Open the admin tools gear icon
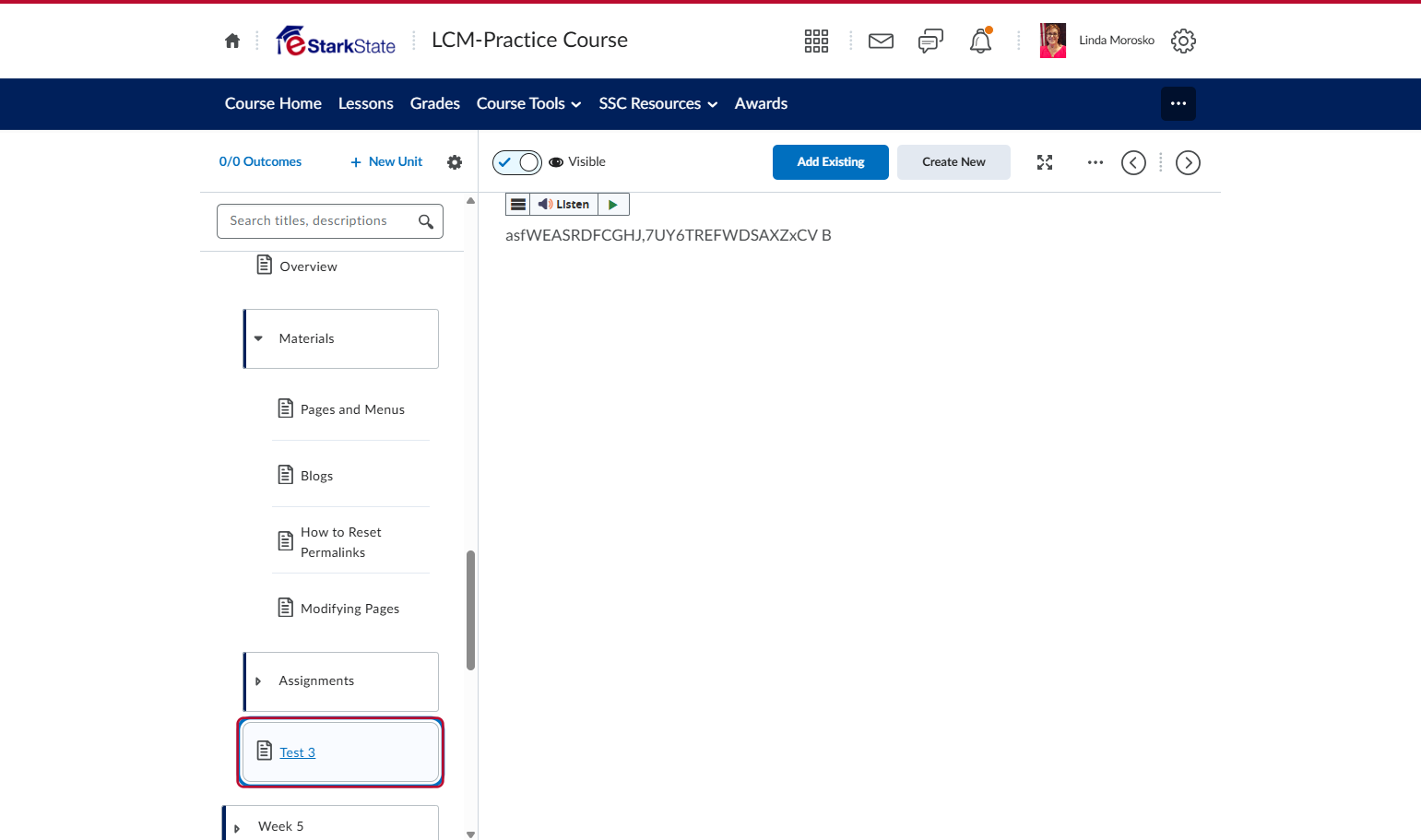Screen dimensions: 1421x840 pyautogui.click(x=1183, y=41)
